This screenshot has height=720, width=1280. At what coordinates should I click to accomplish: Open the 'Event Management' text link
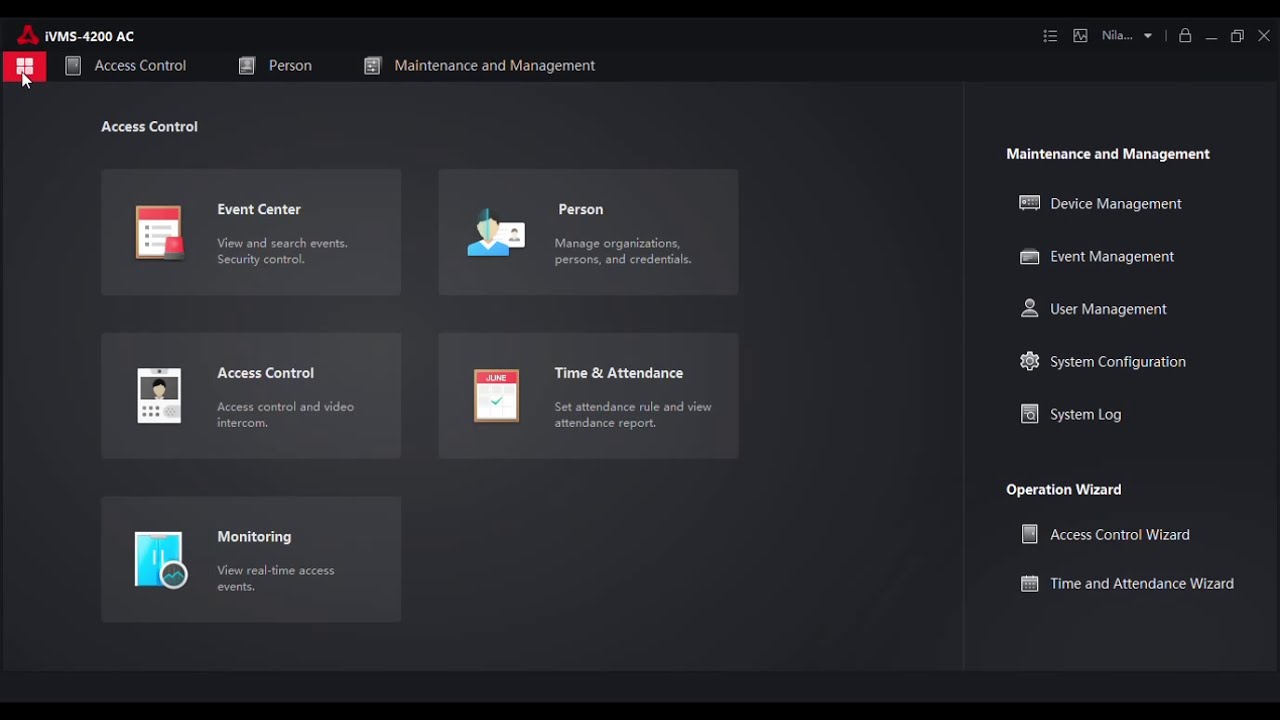(x=1112, y=257)
